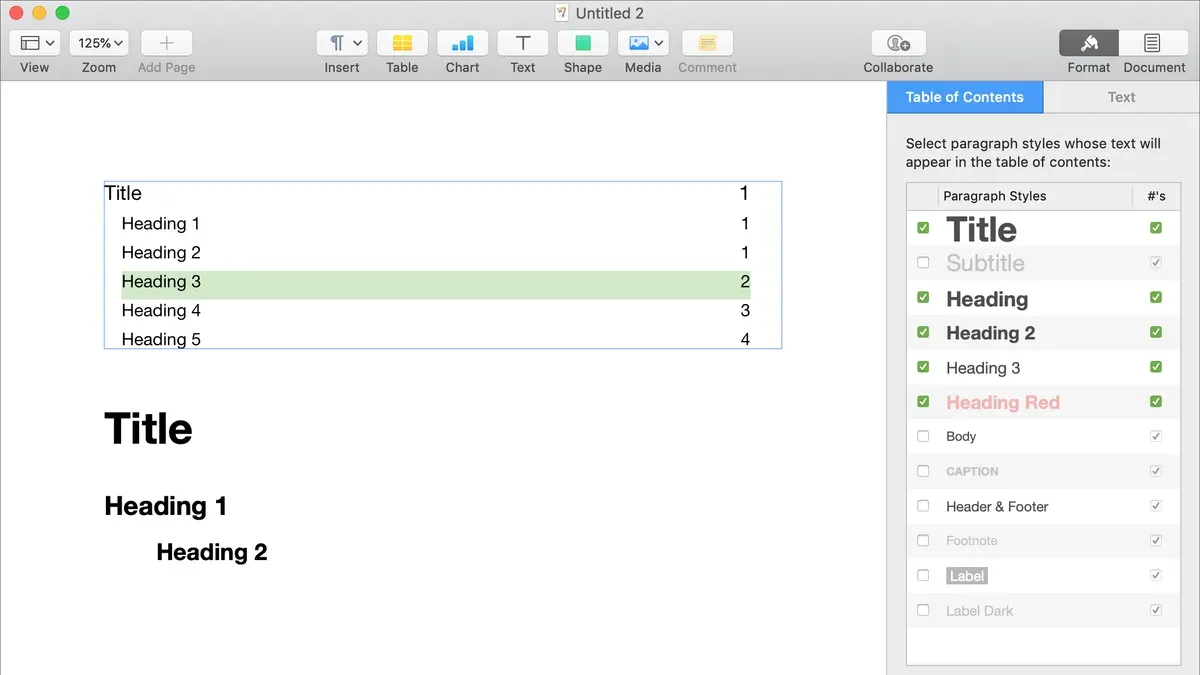Open the Media dropdown
Screen dimensions: 1200x675
(643, 43)
